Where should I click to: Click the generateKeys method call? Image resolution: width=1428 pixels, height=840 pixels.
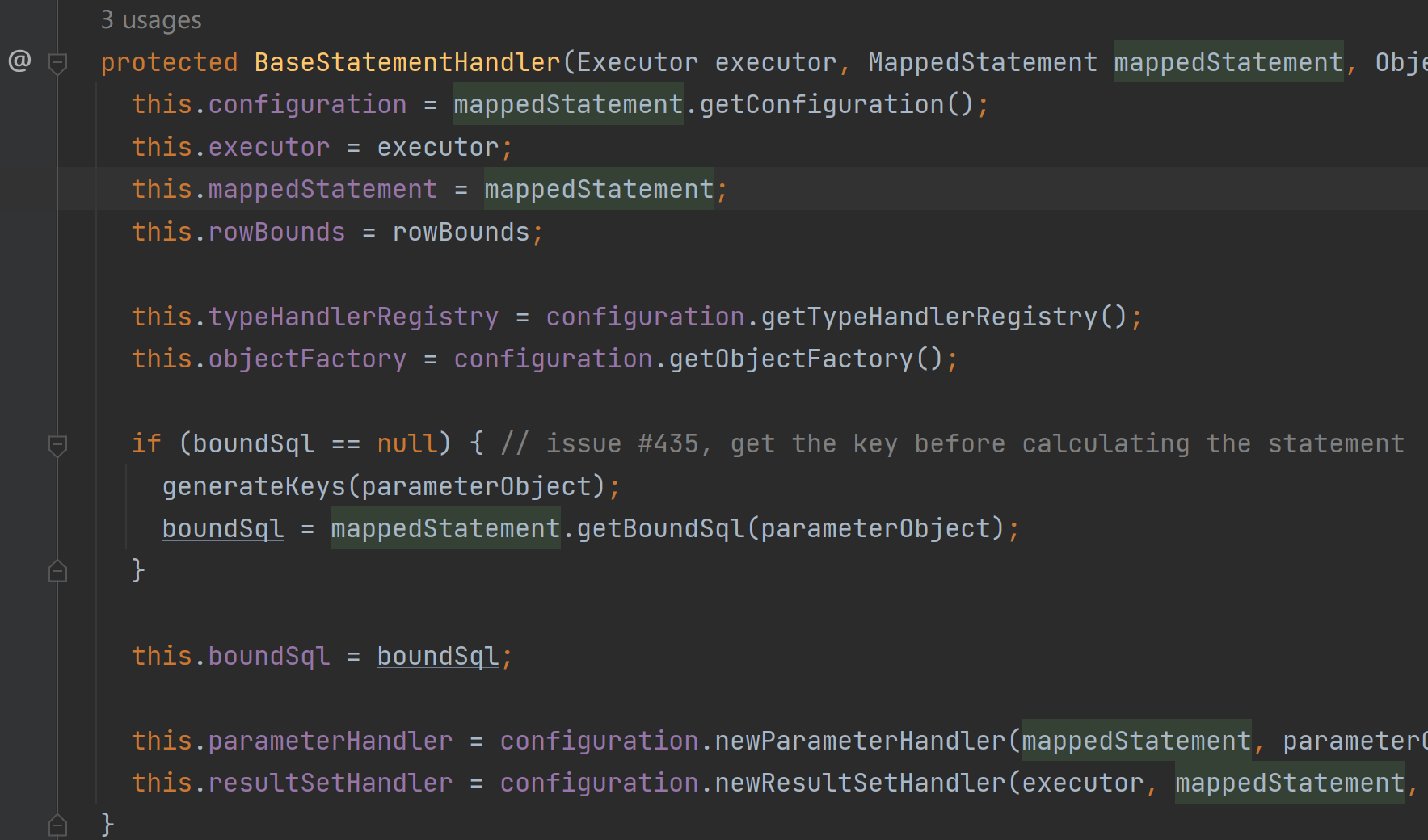(x=254, y=486)
